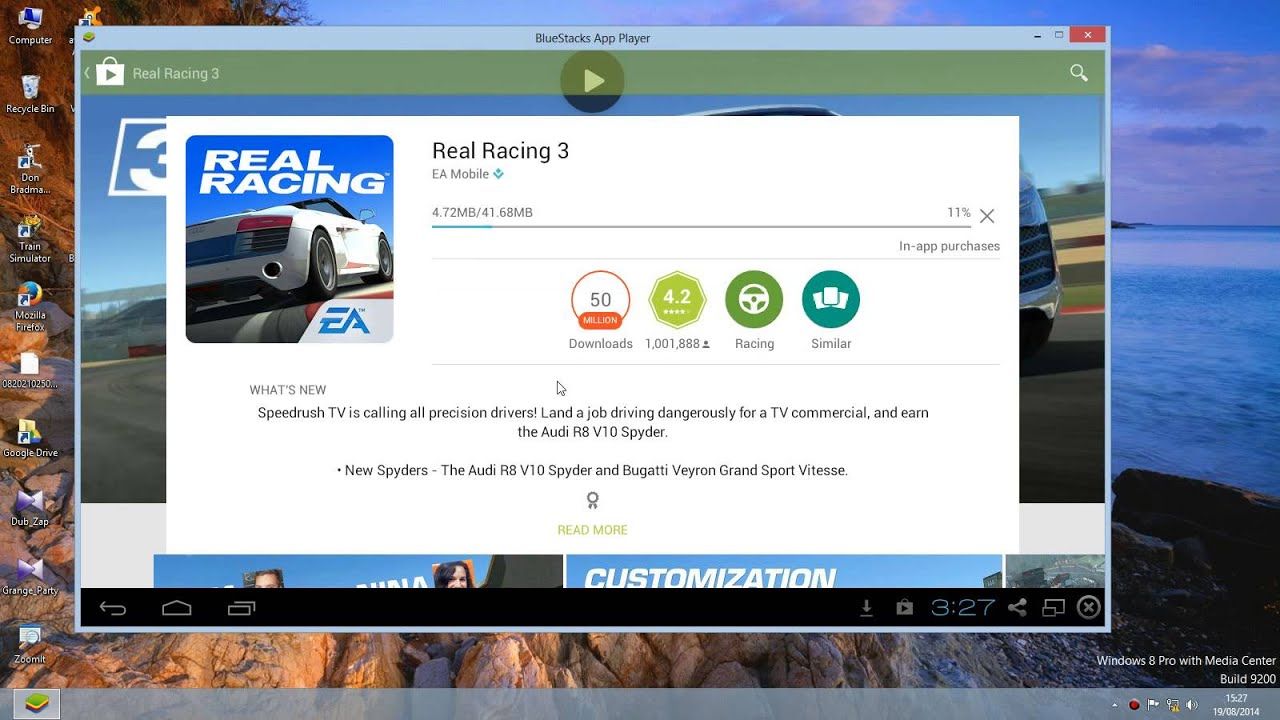The height and width of the screenshot is (720, 1280).
Task: Open network tray icon with warning
Action: [x=1173, y=705]
